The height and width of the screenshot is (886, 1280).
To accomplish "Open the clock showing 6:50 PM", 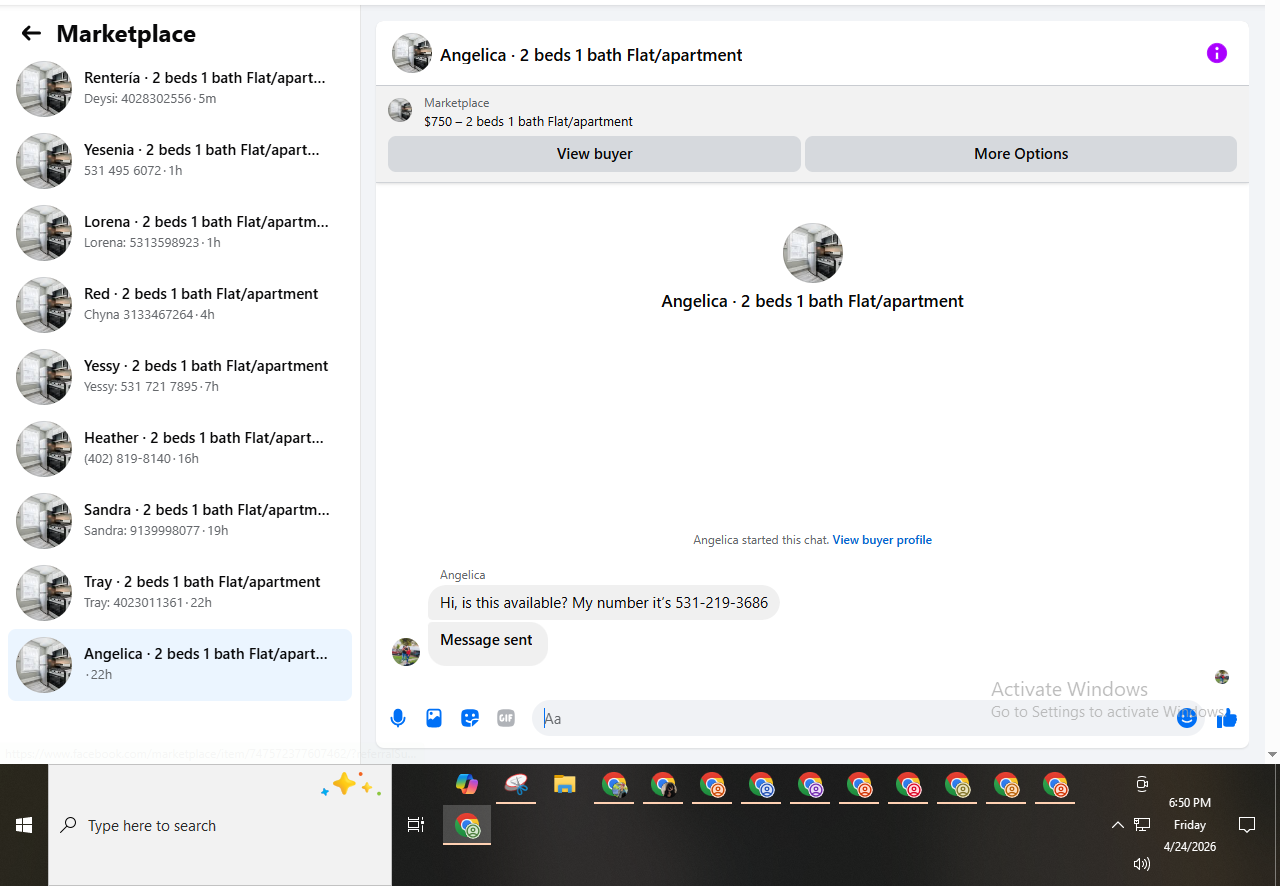I will click(x=1190, y=824).
